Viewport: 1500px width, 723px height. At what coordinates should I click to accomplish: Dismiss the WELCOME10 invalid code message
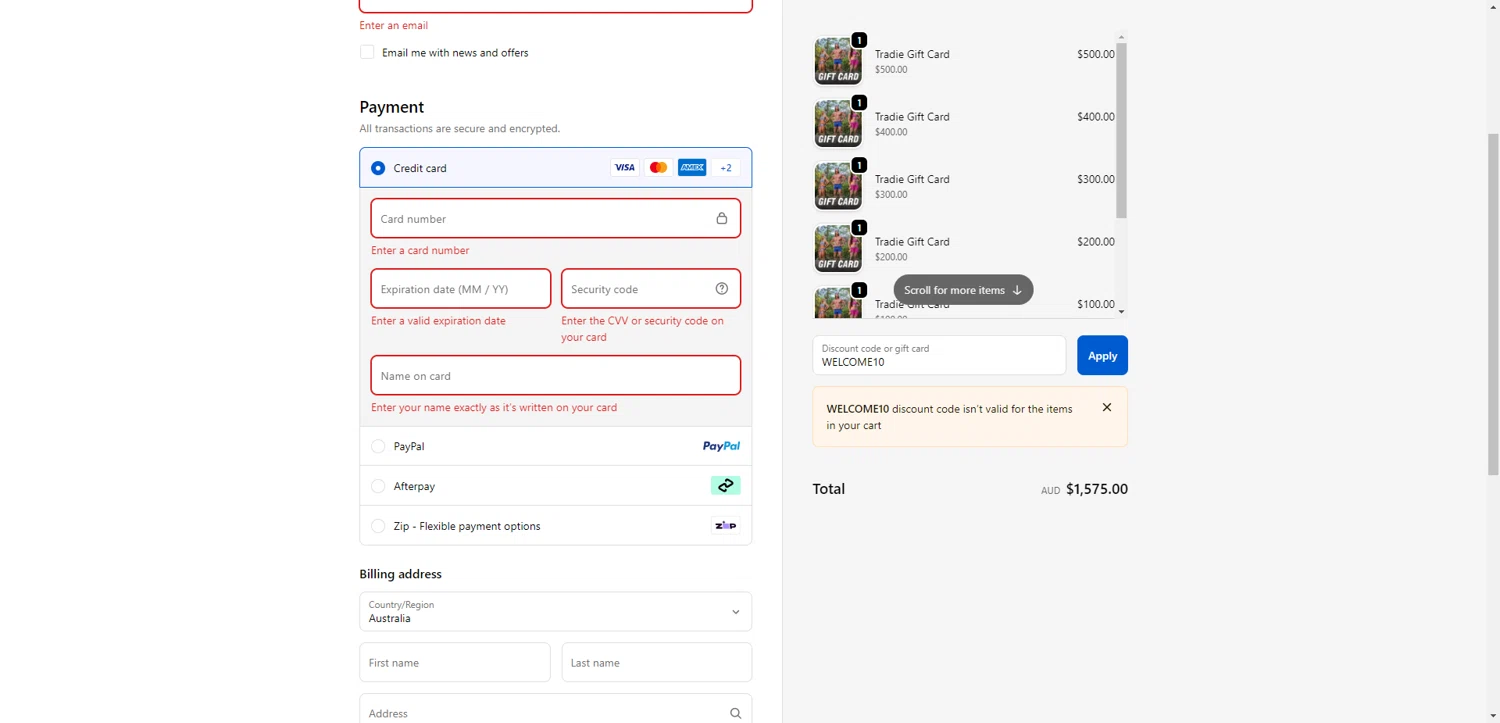pyautogui.click(x=1107, y=407)
